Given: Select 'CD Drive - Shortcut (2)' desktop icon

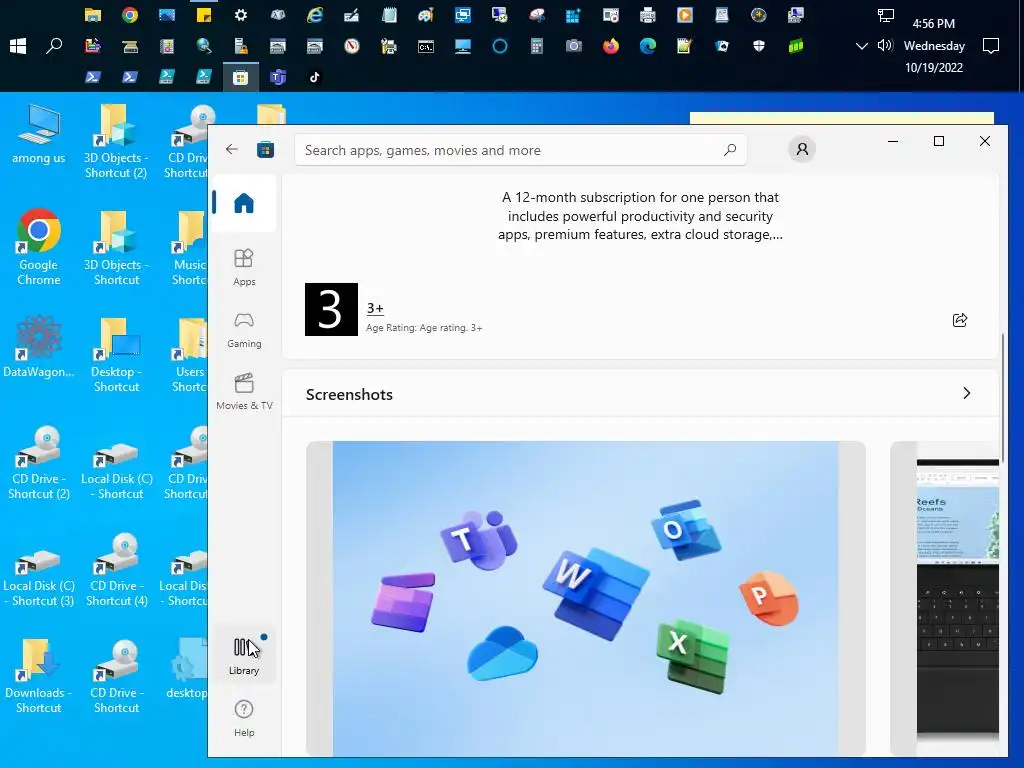Looking at the screenshot, I should (39, 462).
